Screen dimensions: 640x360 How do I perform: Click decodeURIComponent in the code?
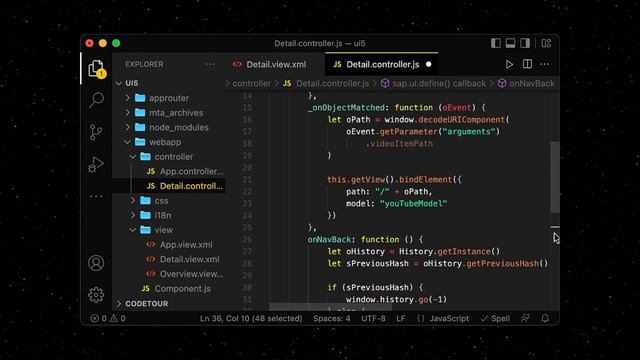462,120
